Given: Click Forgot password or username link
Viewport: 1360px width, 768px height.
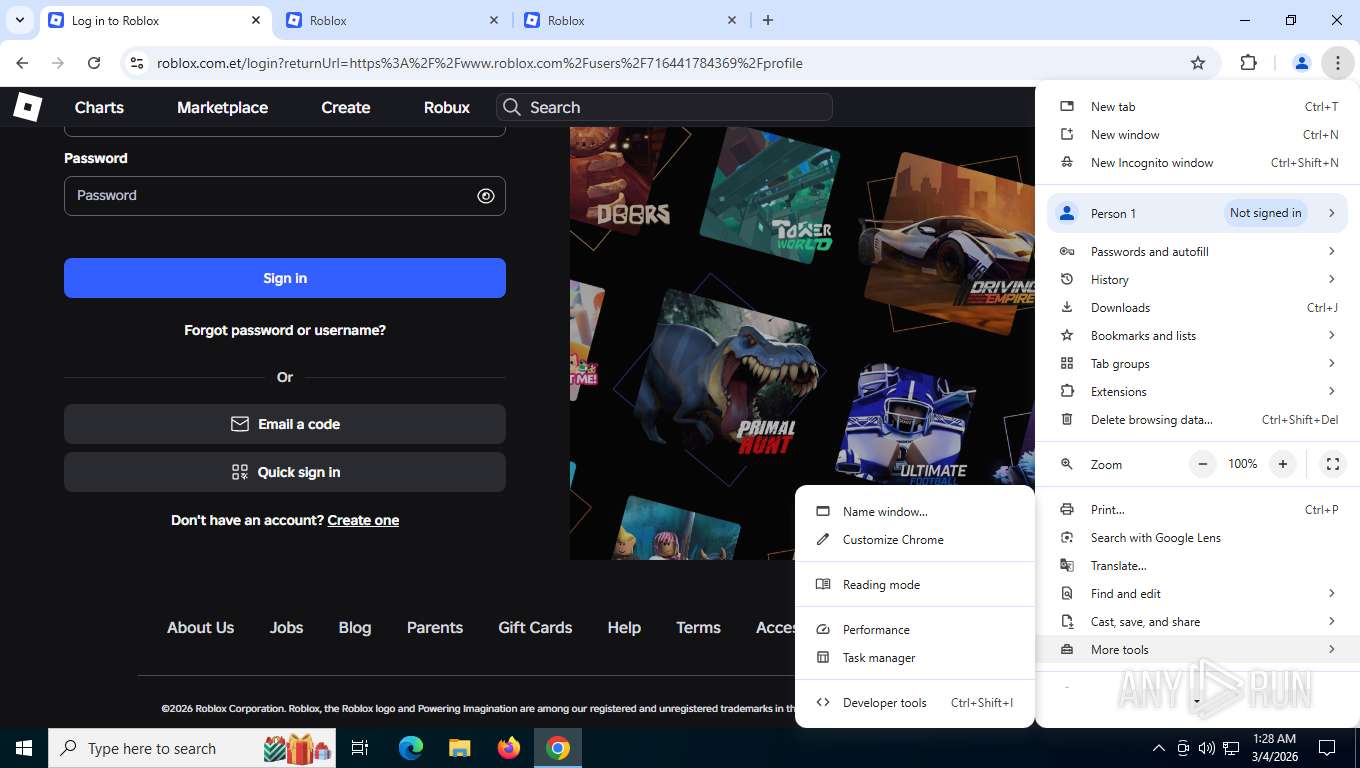Looking at the screenshot, I should pos(285,330).
